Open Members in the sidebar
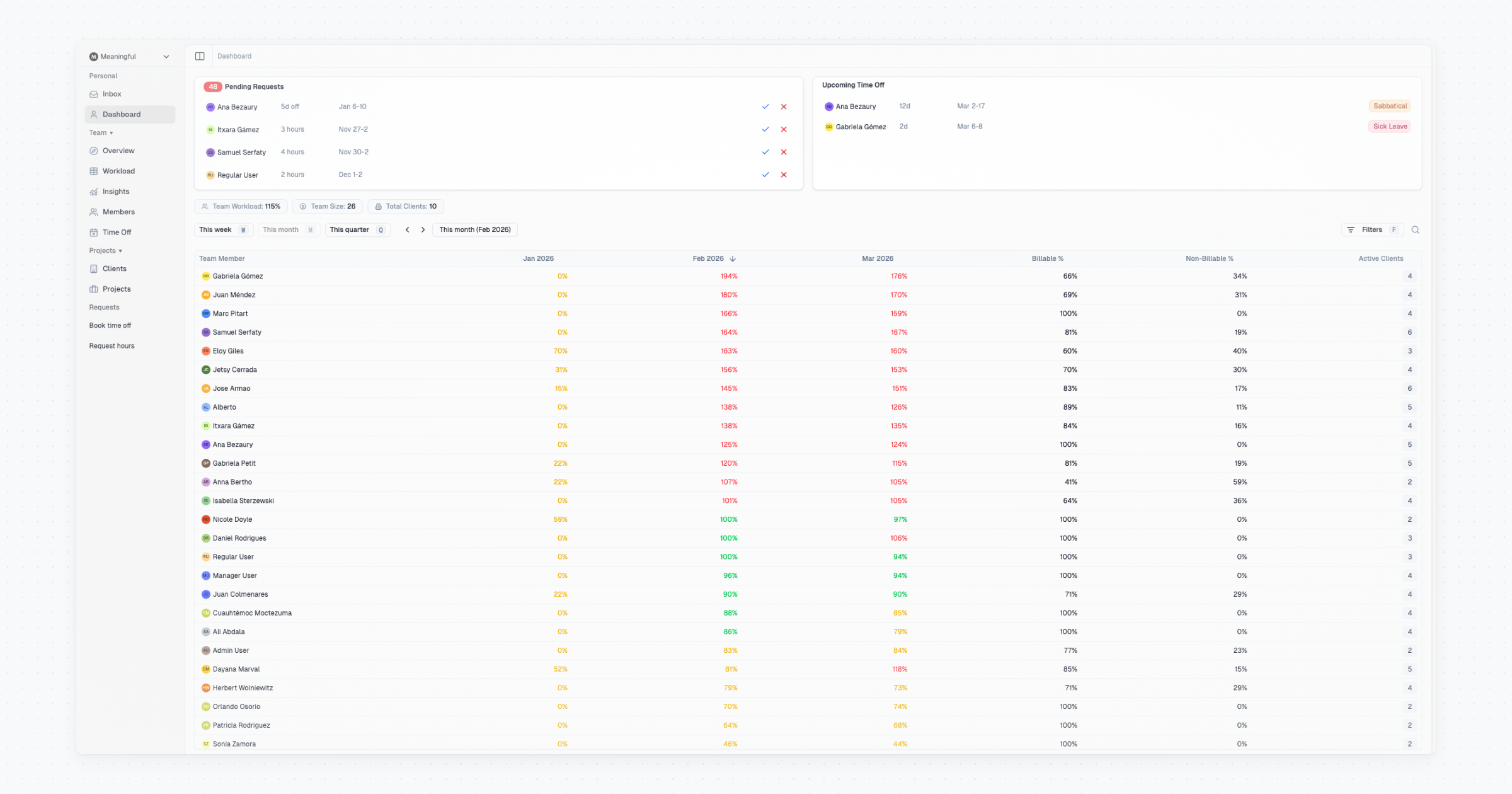Image resolution: width=1512 pixels, height=794 pixels. coord(118,212)
